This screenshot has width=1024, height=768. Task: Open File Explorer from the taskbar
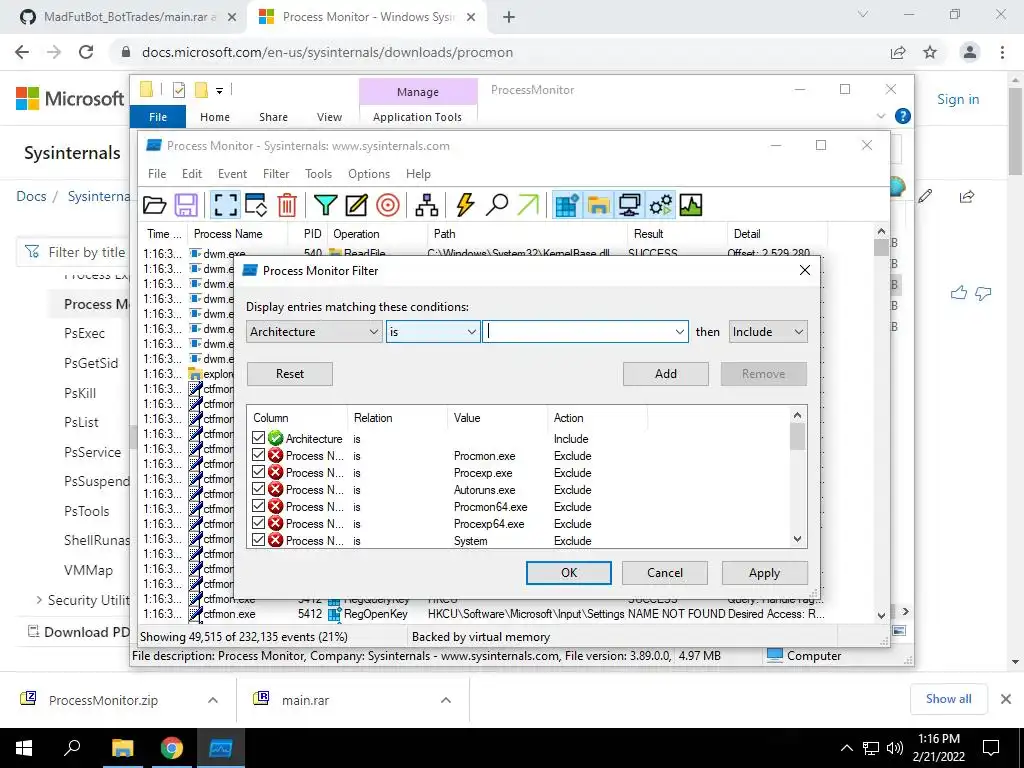click(x=122, y=748)
